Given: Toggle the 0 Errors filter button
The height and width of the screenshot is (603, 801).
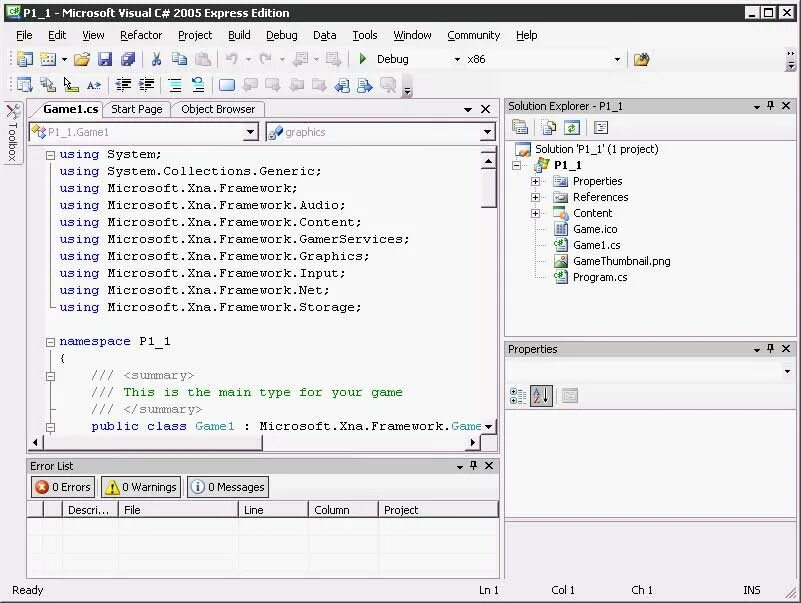Looking at the screenshot, I should tap(63, 487).
